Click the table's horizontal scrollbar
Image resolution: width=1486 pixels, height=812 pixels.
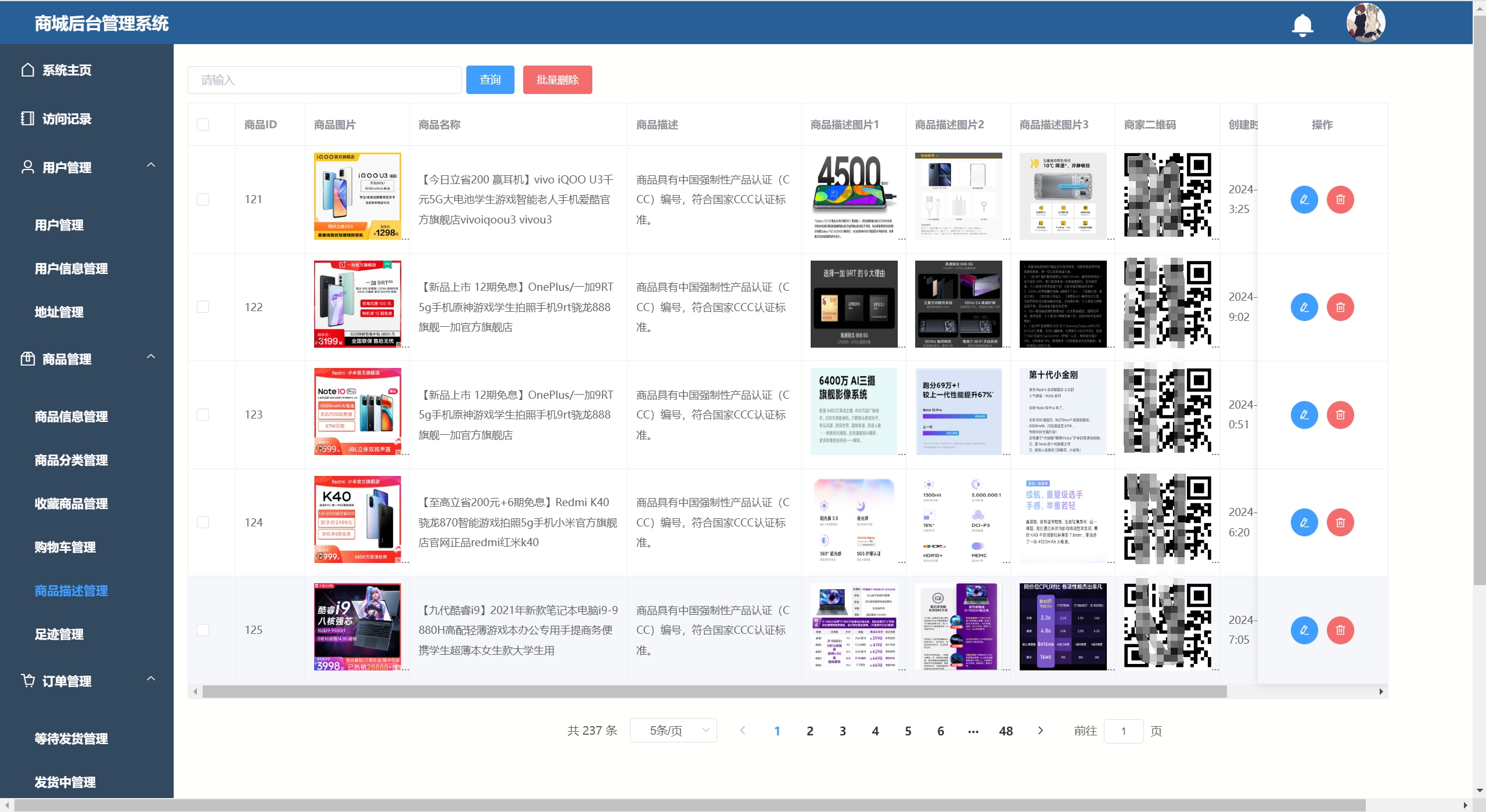pyautogui.click(x=714, y=692)
